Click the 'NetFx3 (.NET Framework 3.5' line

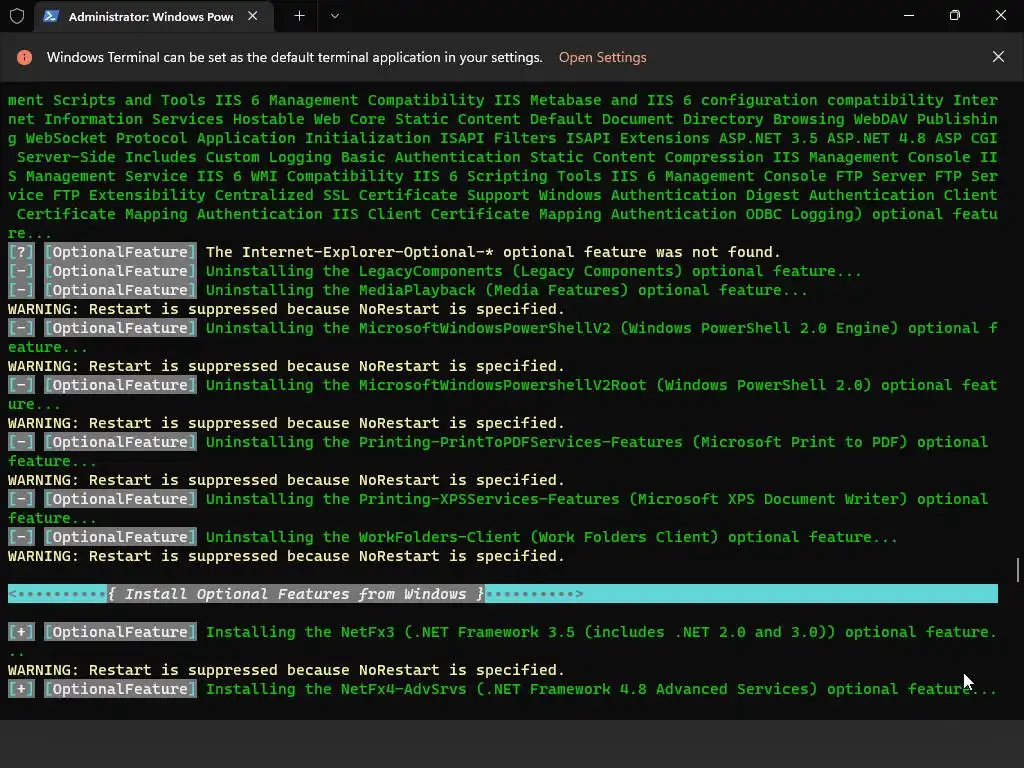(503, 641)
